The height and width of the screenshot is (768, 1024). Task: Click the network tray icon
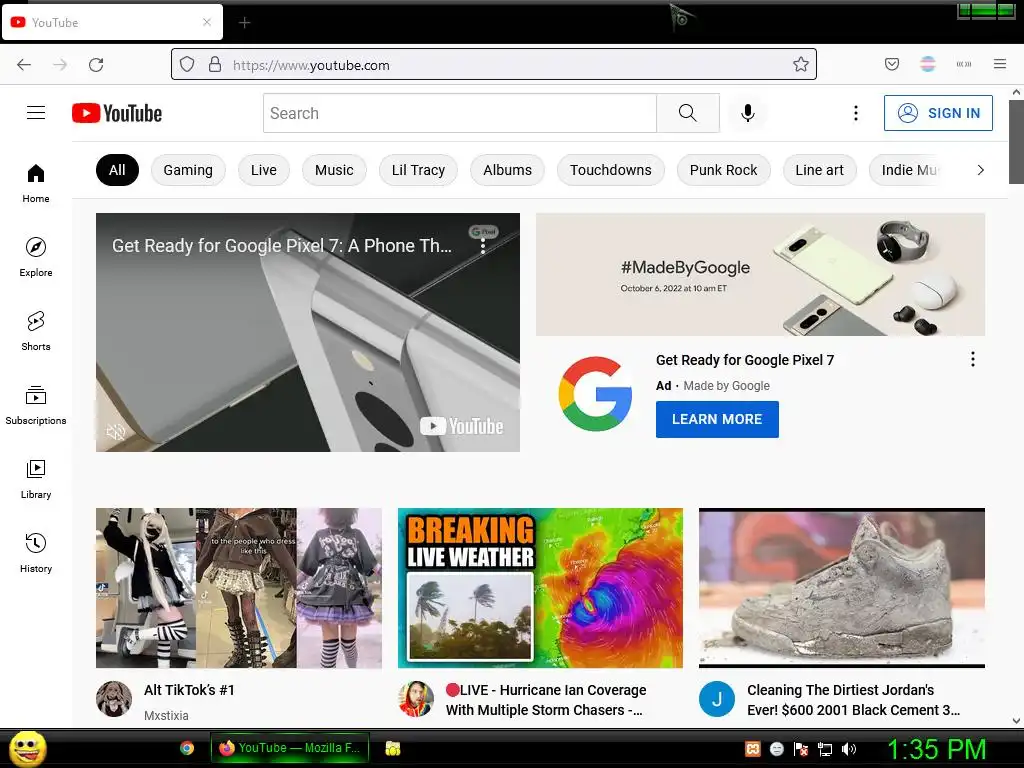pyautogui.click(x=825, y=749)
